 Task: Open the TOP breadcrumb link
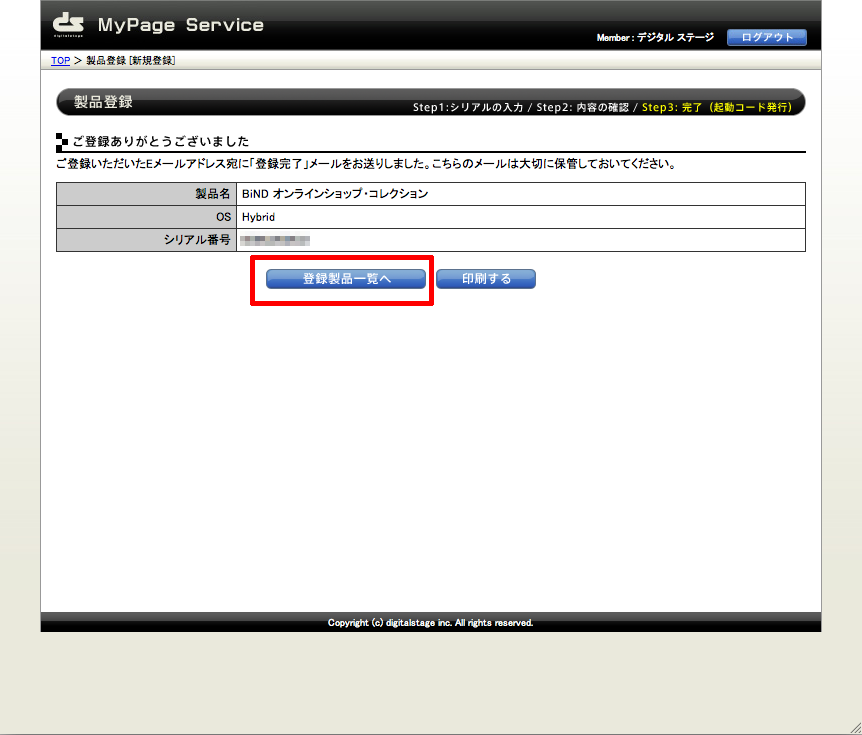(x=60, y=60)
